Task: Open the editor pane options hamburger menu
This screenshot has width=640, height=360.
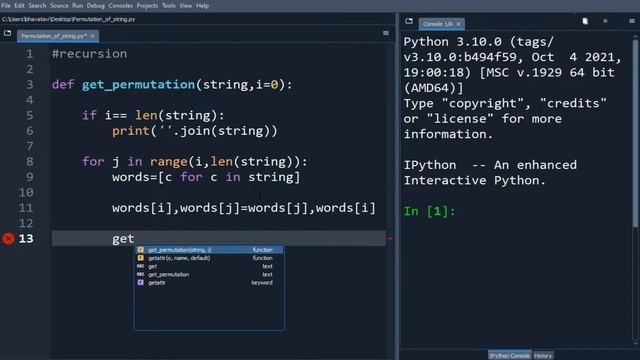Action: click(x=386, y=33)
